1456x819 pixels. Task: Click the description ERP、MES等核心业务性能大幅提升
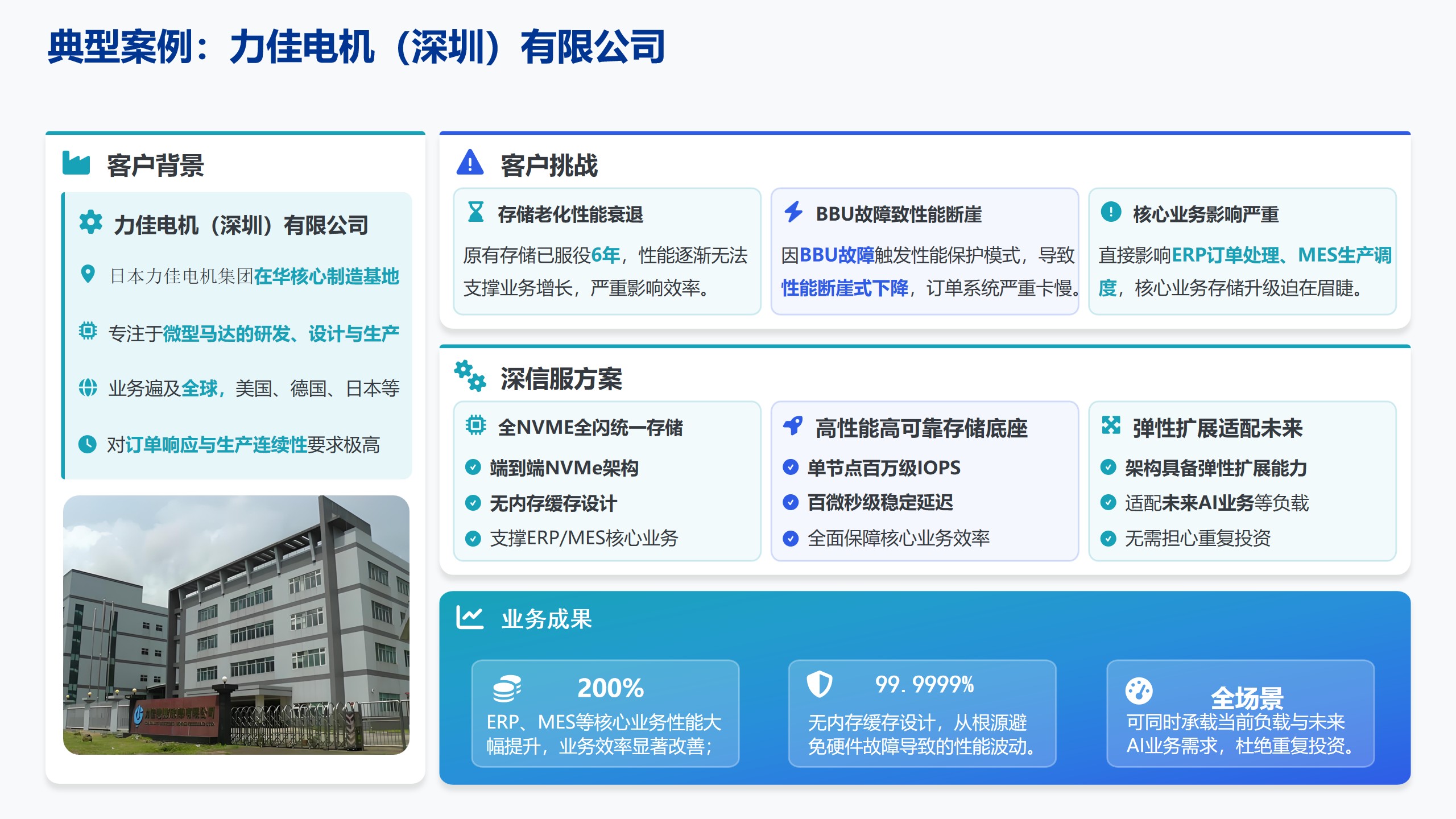[x=604, y=734]
